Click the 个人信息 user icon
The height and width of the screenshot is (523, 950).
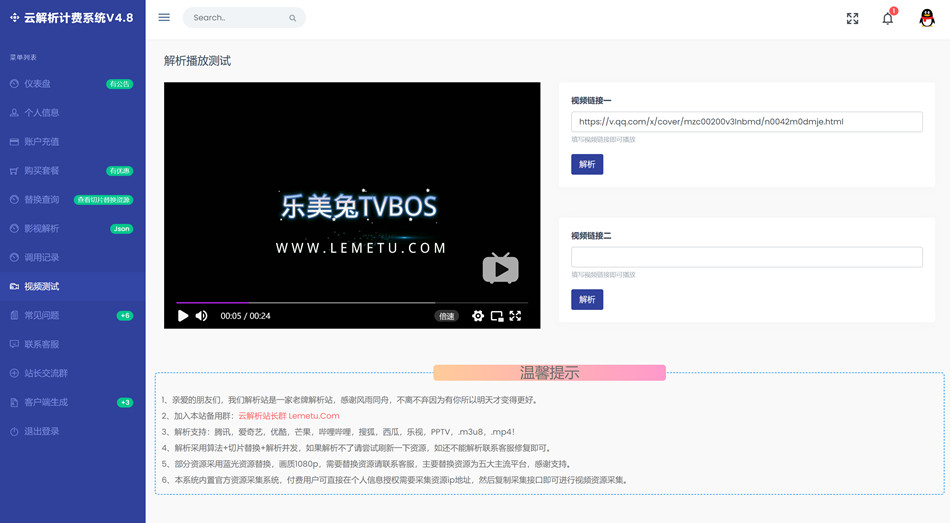(14, 113)
